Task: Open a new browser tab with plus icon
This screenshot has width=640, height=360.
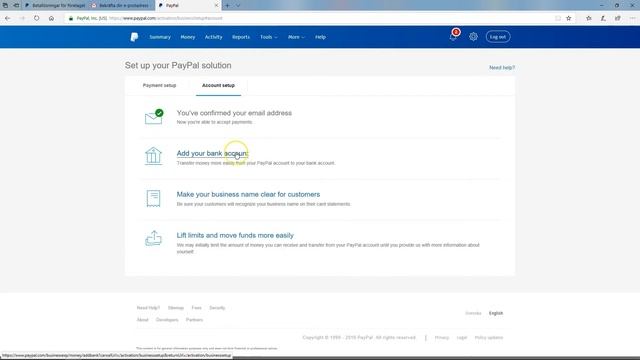Action: tap(227, 5)
